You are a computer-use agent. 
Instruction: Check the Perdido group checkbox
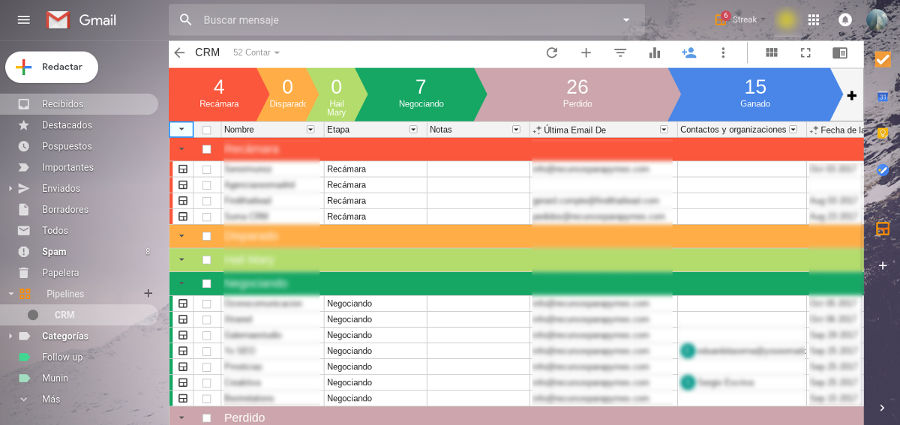(x=207, y=418)
